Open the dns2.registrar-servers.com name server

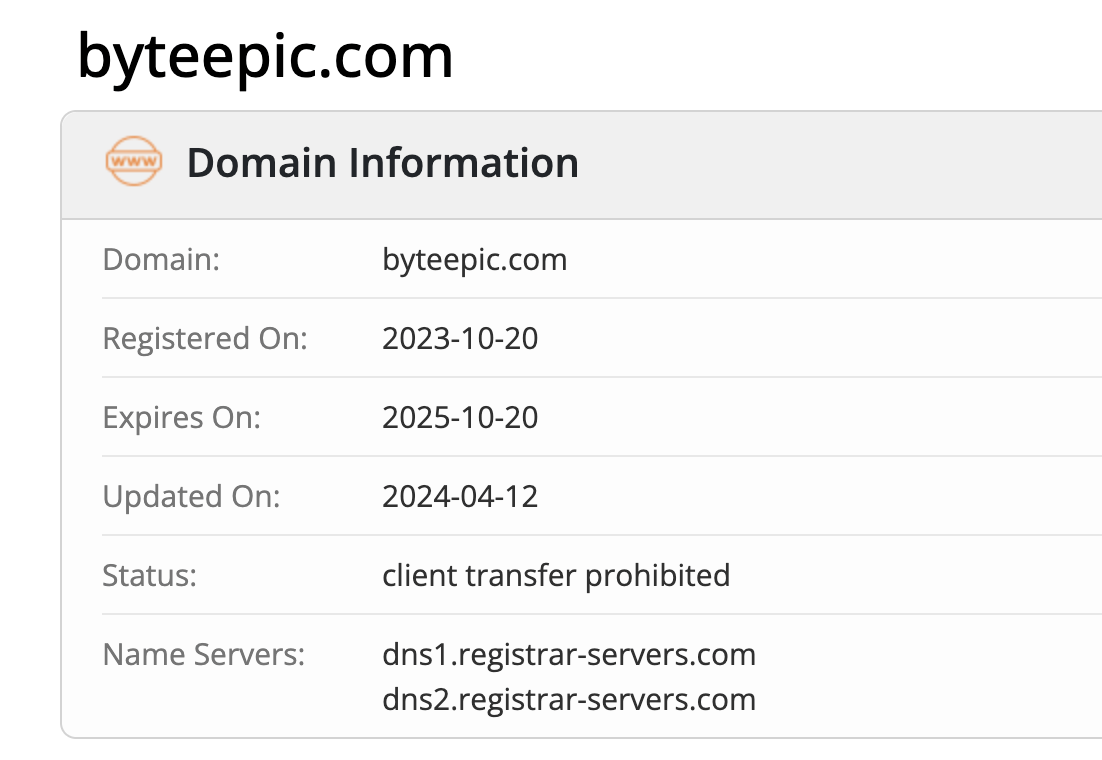[568, 699]
